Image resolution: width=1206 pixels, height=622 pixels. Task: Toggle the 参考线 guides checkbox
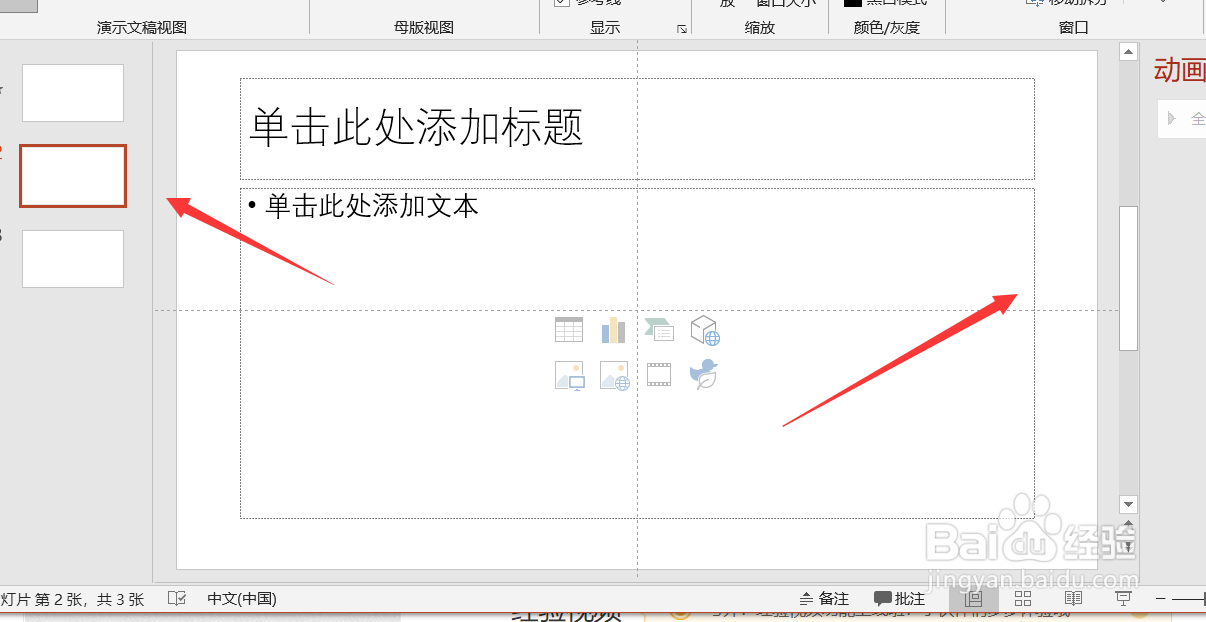(x=563, y=4)
